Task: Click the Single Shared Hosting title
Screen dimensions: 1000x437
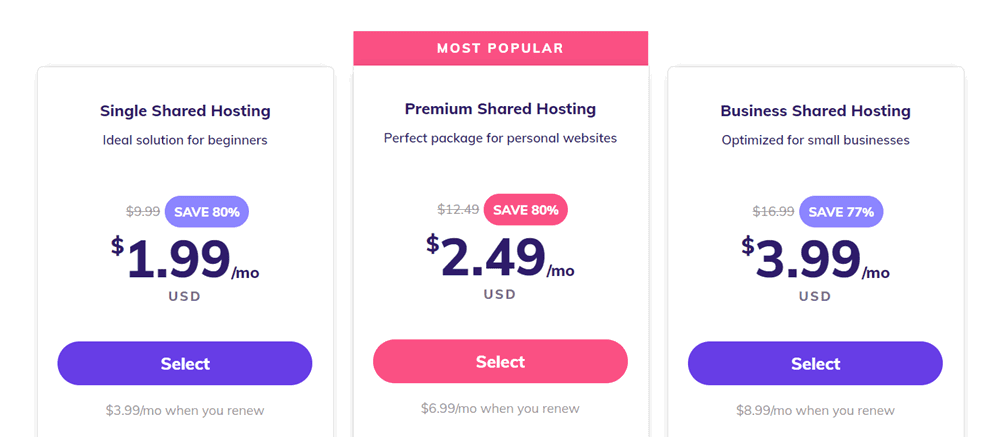Action: click(185, 111)
